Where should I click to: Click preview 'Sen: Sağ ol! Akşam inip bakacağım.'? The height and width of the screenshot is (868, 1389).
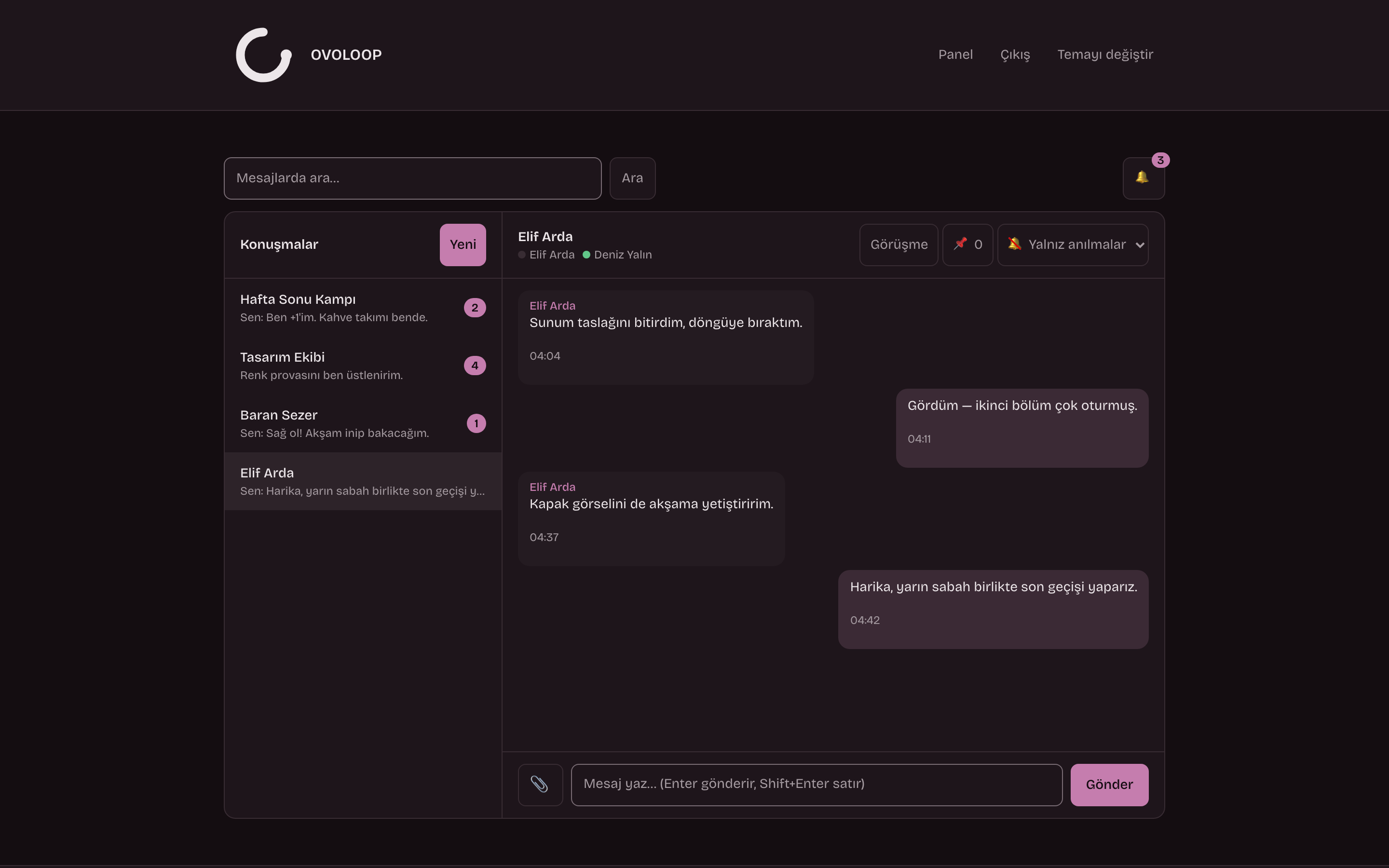point(335,434)
